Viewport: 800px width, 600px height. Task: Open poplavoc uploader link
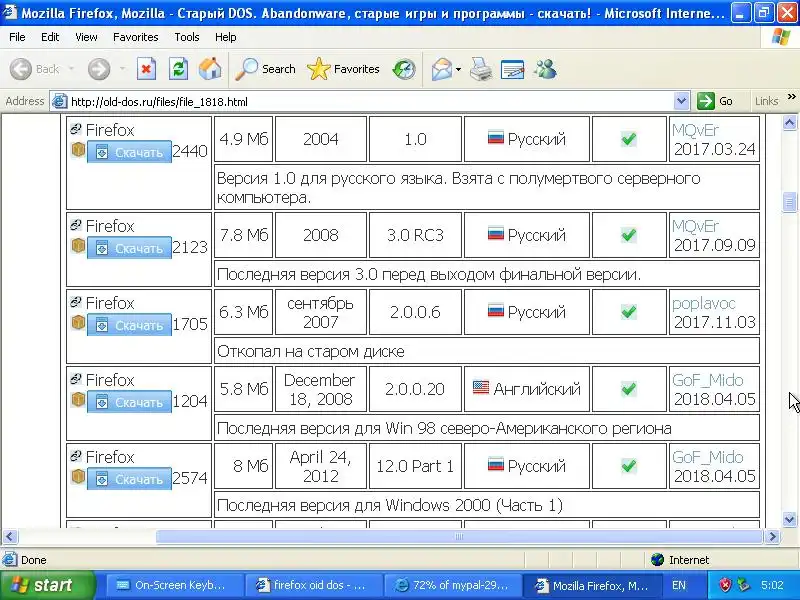click(x=704, y=304)
